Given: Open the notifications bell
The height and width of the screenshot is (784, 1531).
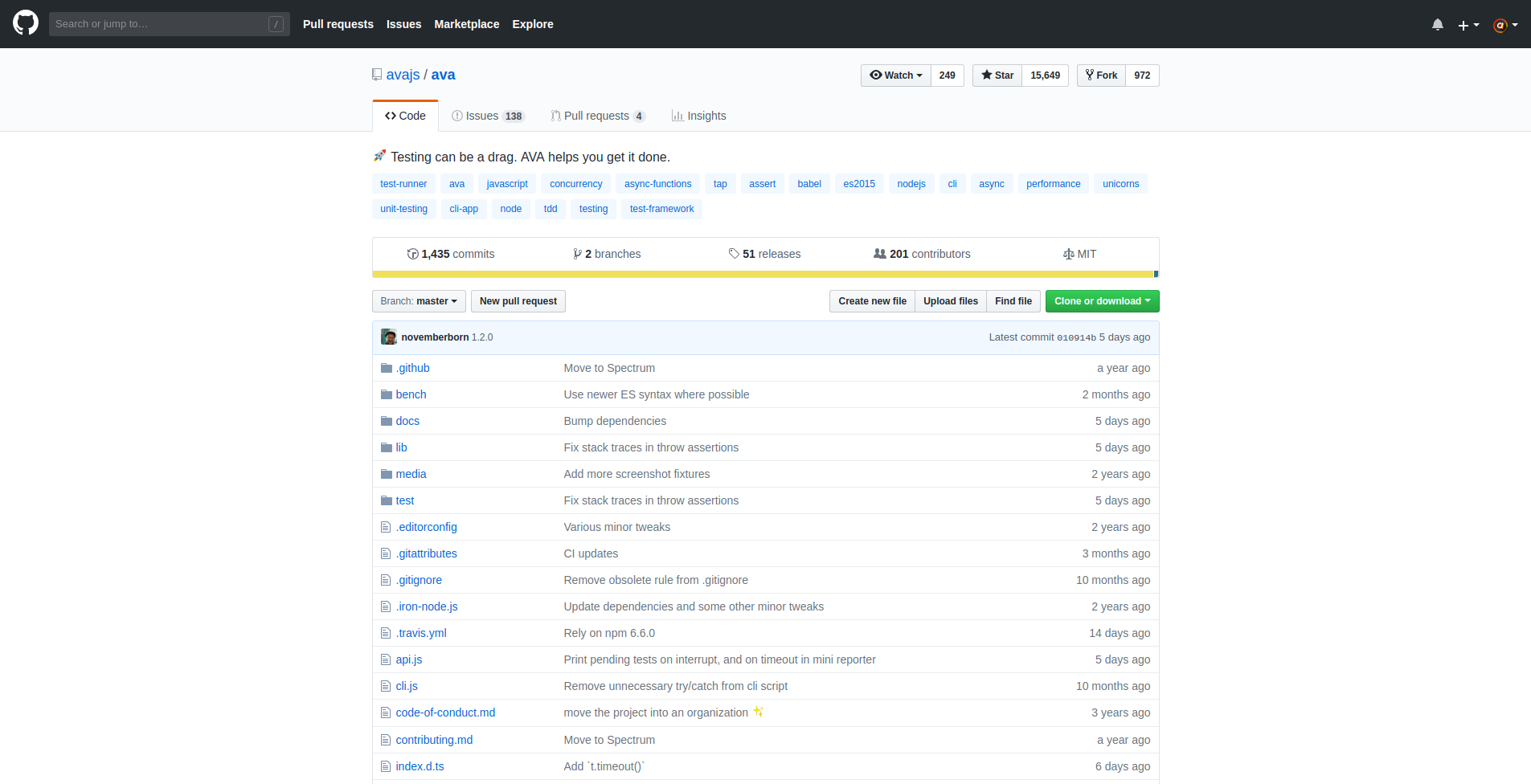Looking at the screenshot, I should pyautogui.click(x=1437, y=25).
